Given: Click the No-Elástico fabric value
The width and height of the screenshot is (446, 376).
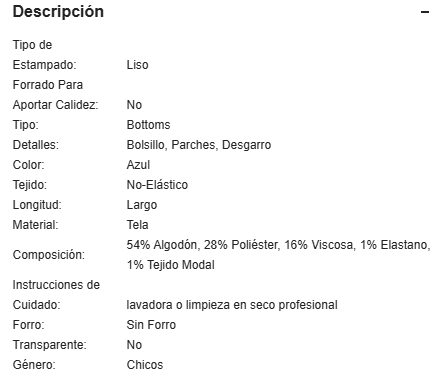Looking at the screenshot, I should [157, 185].
